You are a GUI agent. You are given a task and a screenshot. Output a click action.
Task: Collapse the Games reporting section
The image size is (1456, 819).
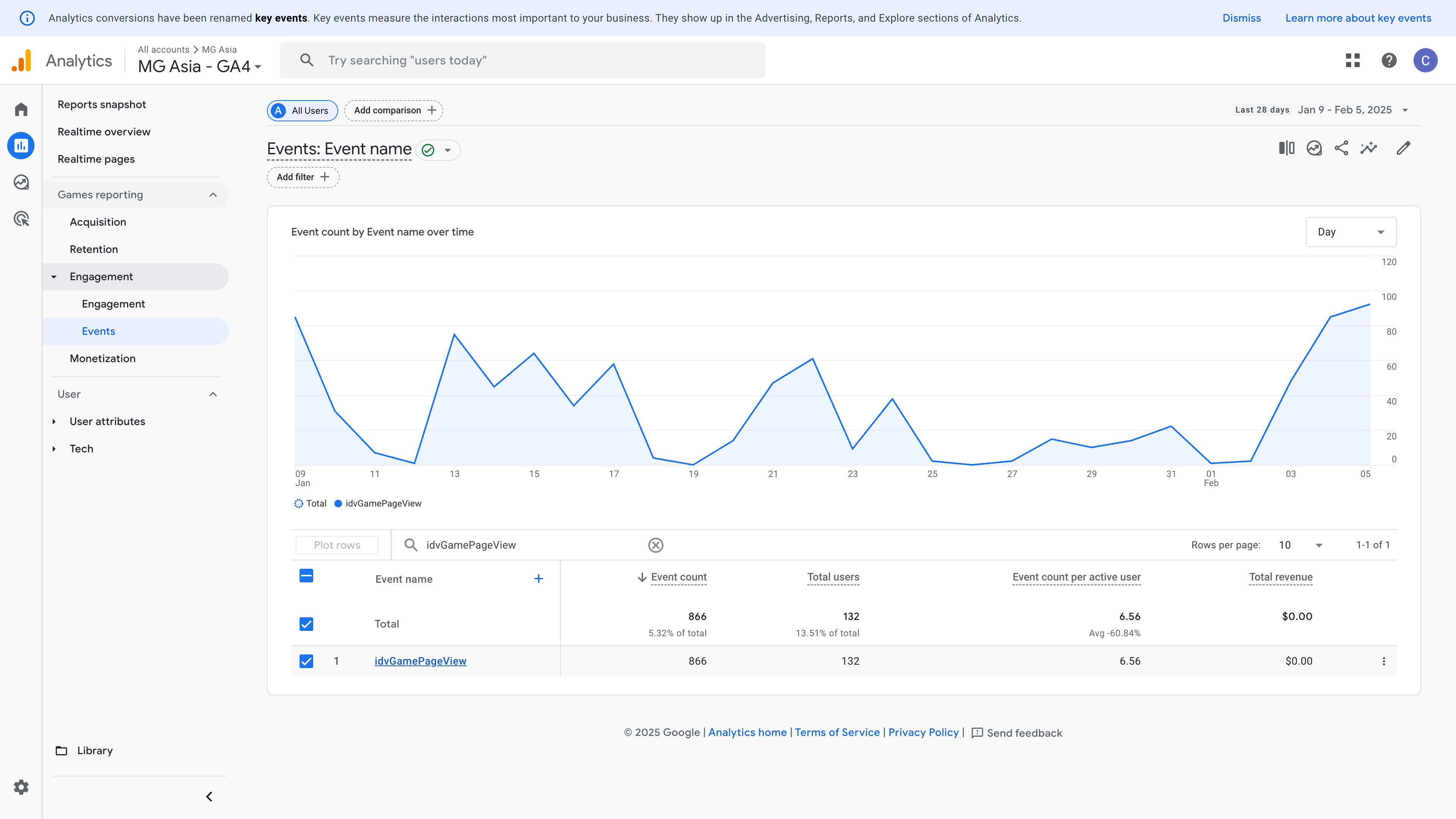point(213,195)
